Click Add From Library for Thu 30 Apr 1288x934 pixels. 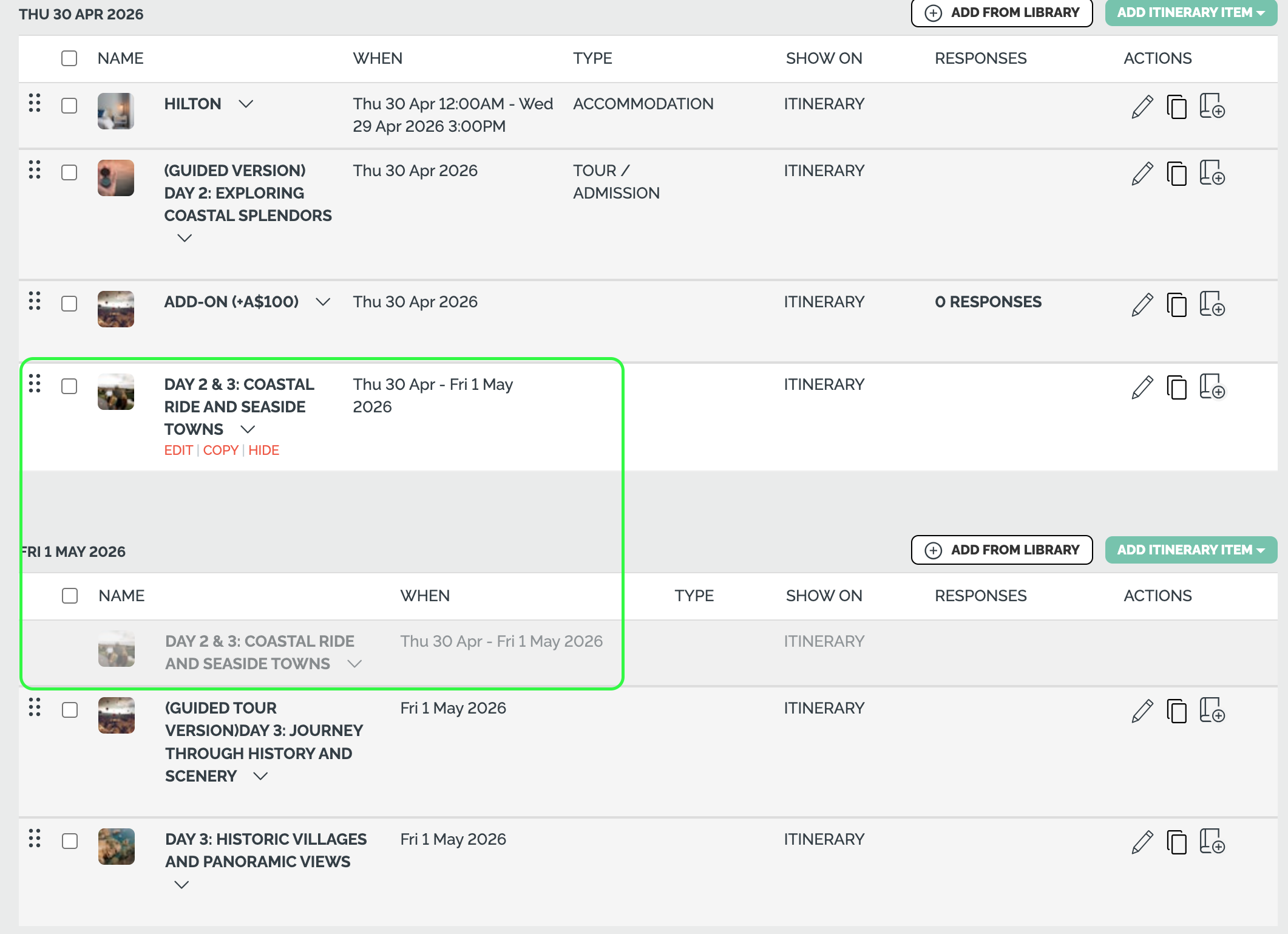[x=1002, y=13]
